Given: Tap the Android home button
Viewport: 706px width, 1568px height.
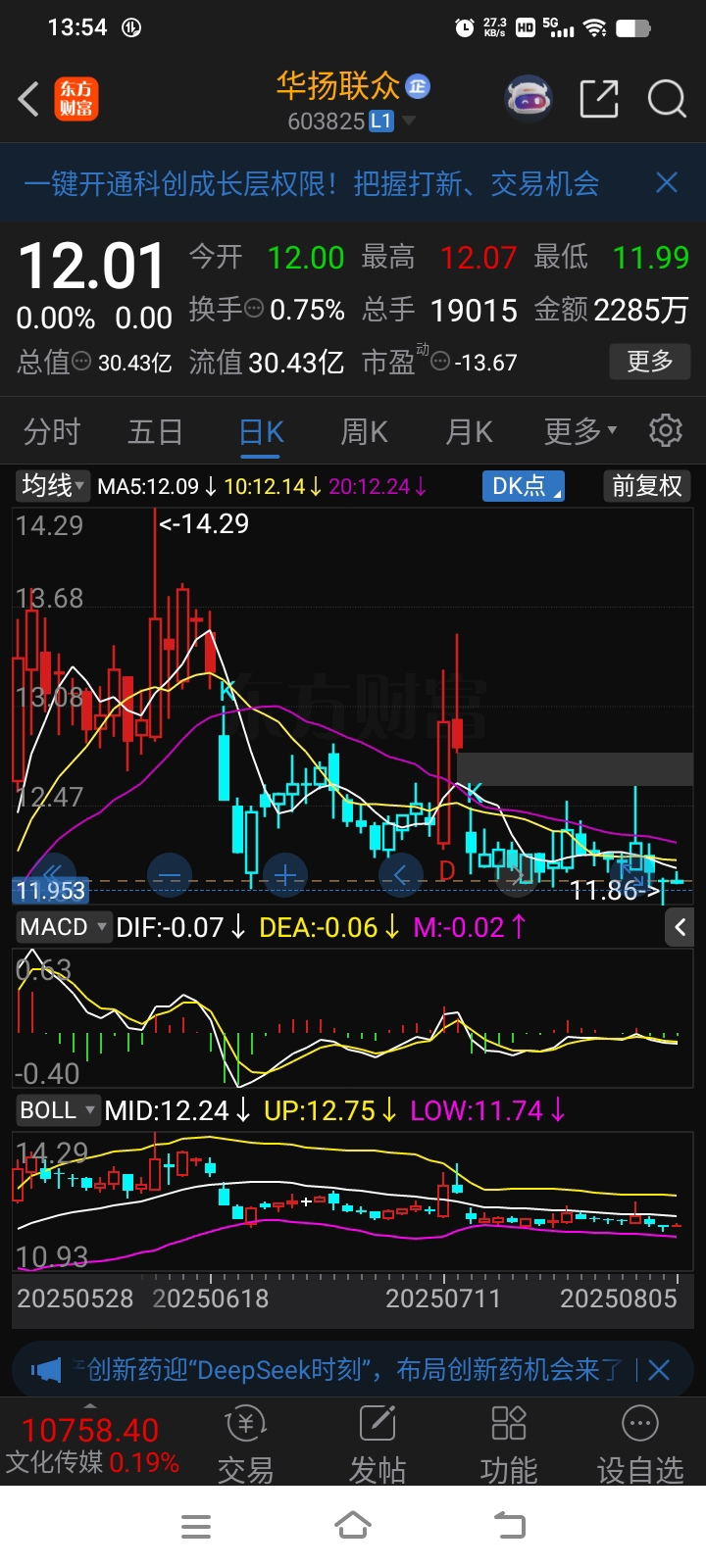Looking at the screenshot, I should click(353, 1526).
